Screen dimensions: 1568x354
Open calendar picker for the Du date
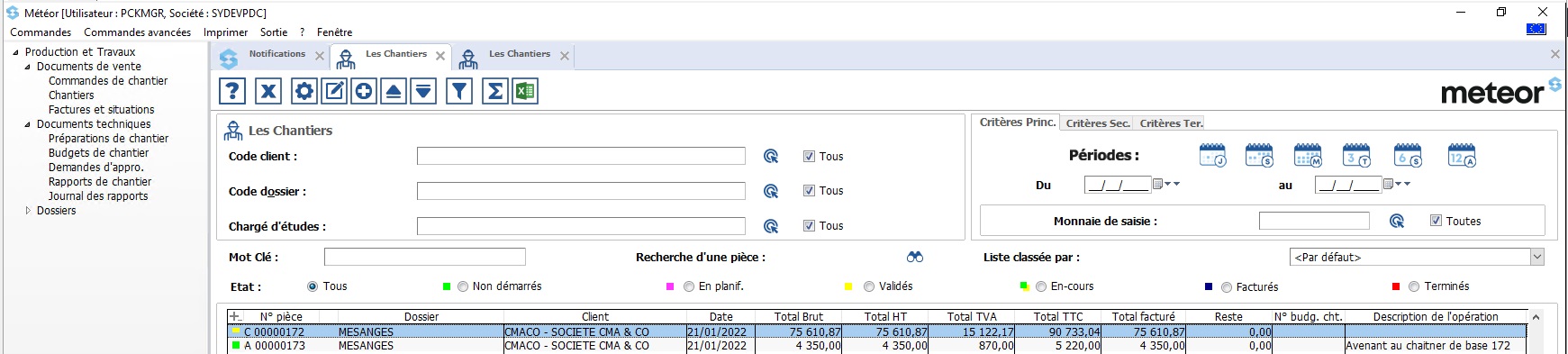coord(1158,184)
